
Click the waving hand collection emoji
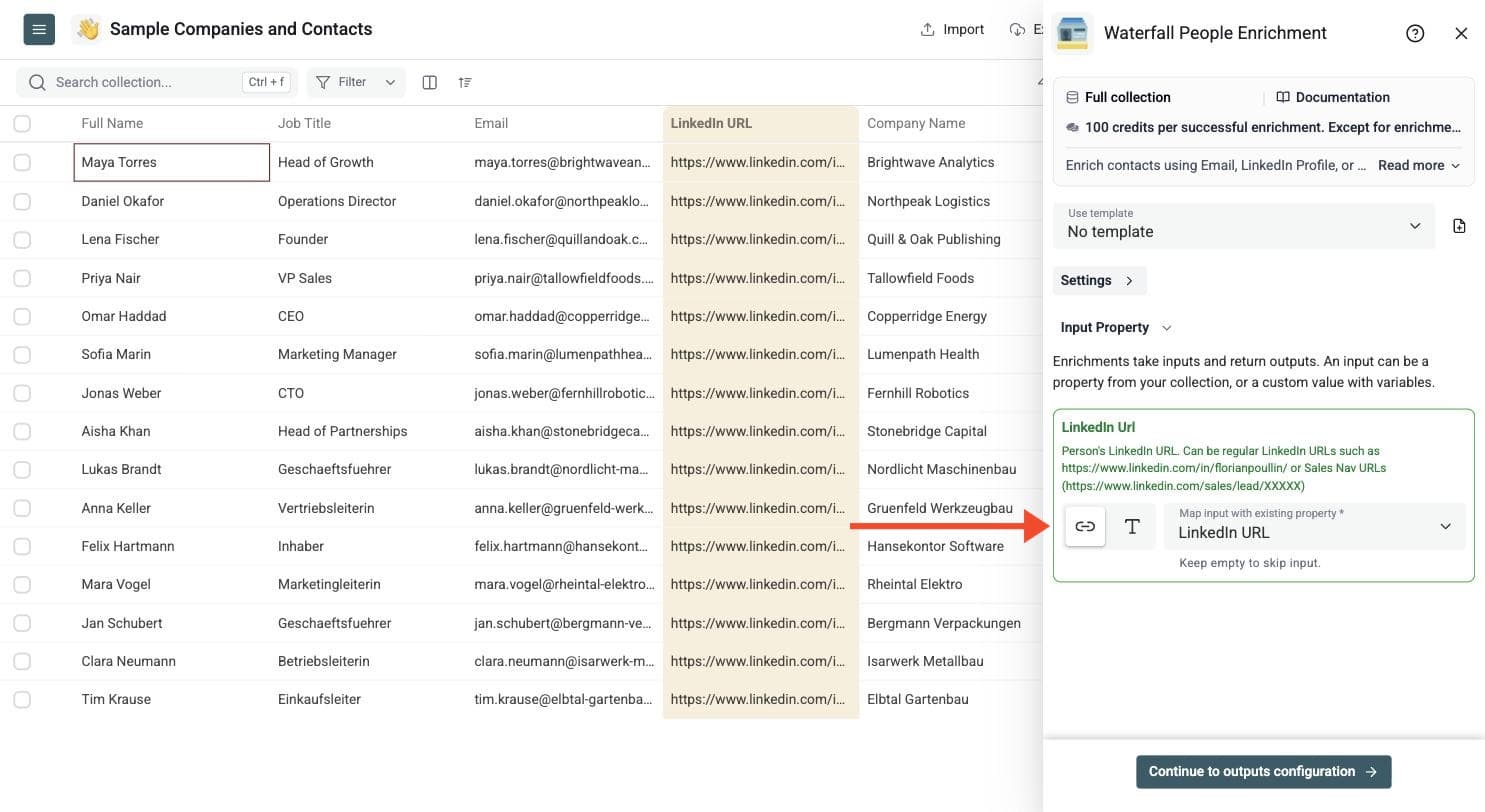[x=88, y=30]
